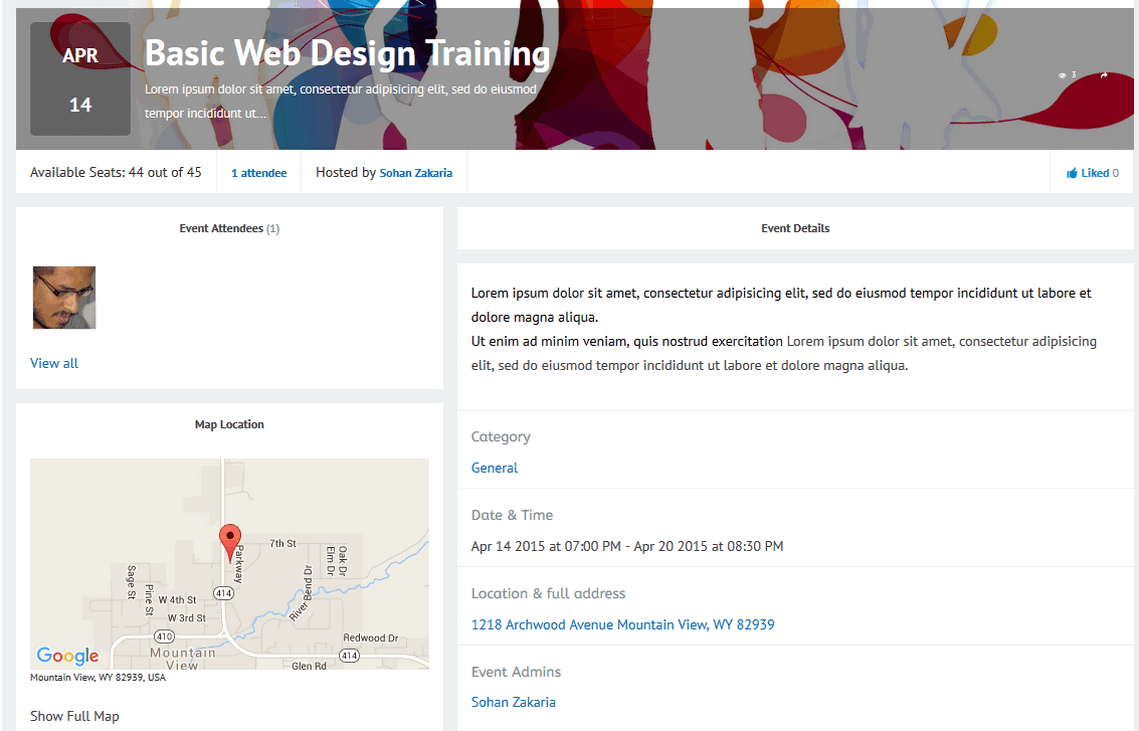Select the Map Location panel header
Image resolution: width=1139 pixels, height=731 pixels.
tap(229, 424)
